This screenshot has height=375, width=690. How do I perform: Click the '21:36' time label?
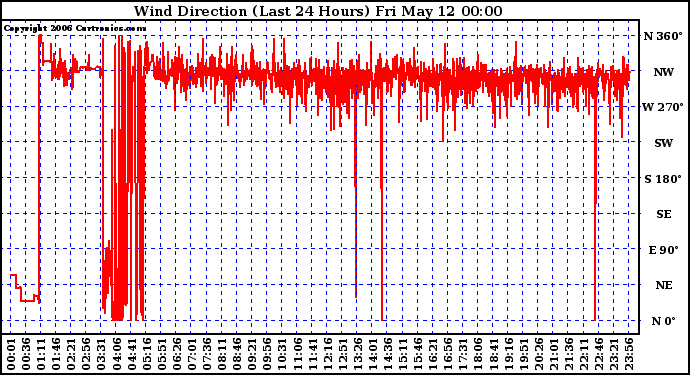pyautogui.click(x=569, y=355)
